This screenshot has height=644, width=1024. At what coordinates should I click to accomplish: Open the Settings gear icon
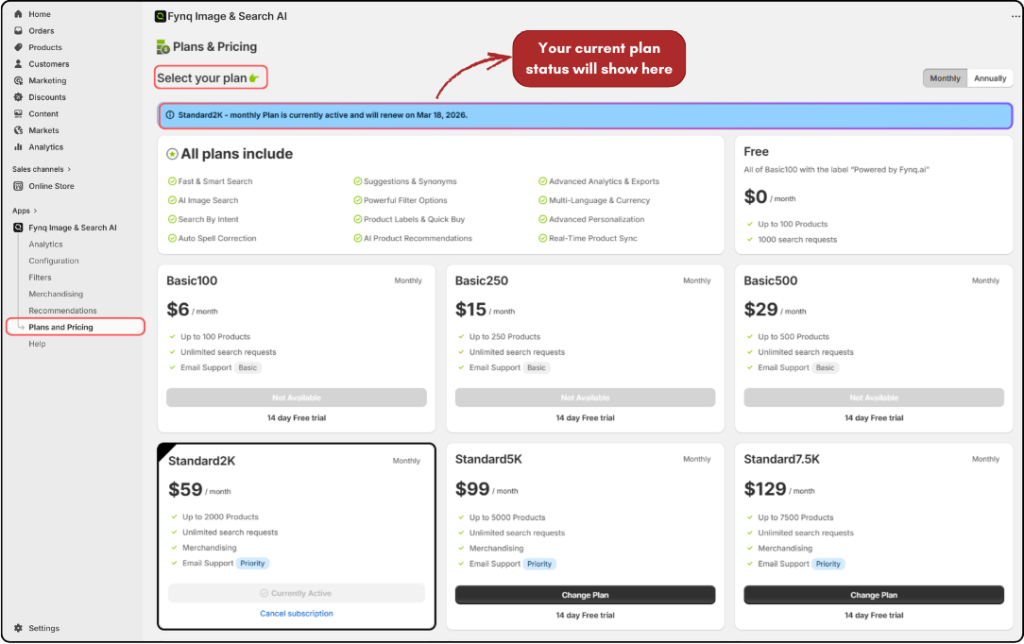pos(18,628)
